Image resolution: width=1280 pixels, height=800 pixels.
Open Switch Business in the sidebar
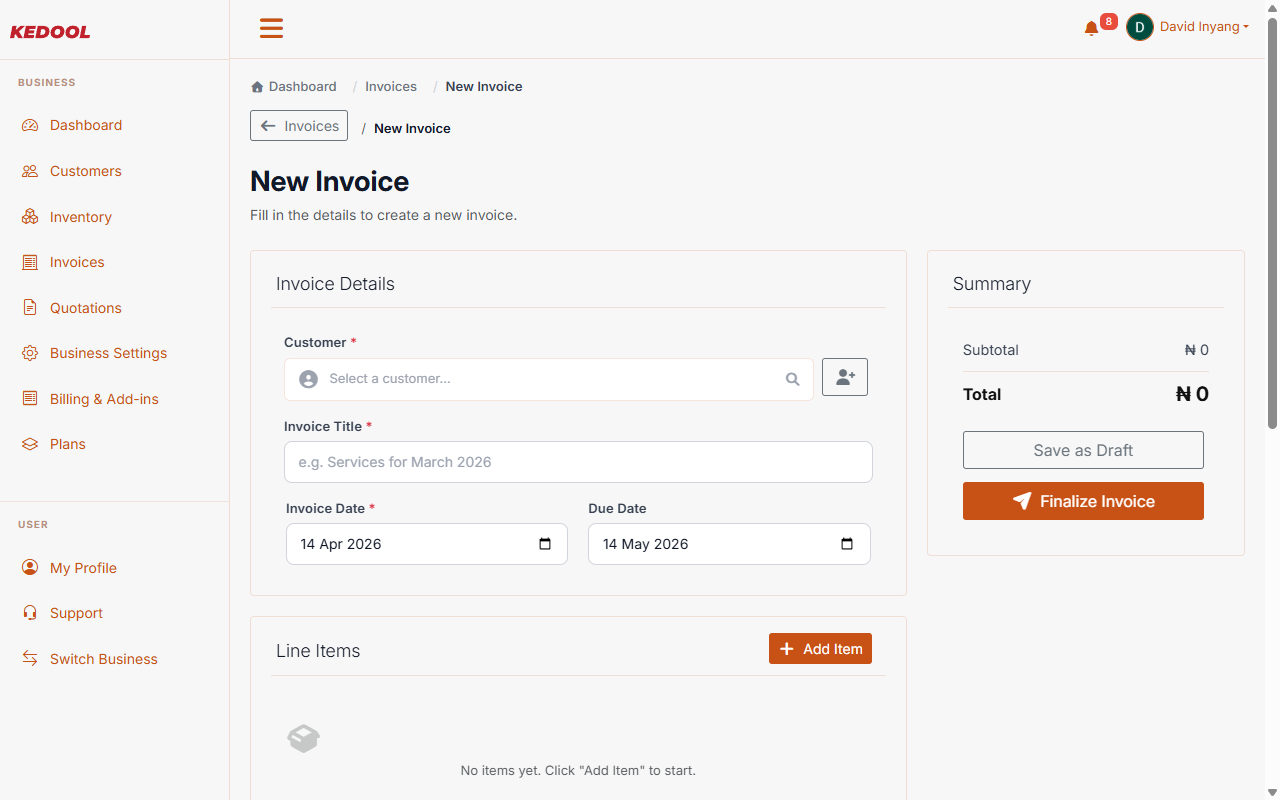coord(104,659)
